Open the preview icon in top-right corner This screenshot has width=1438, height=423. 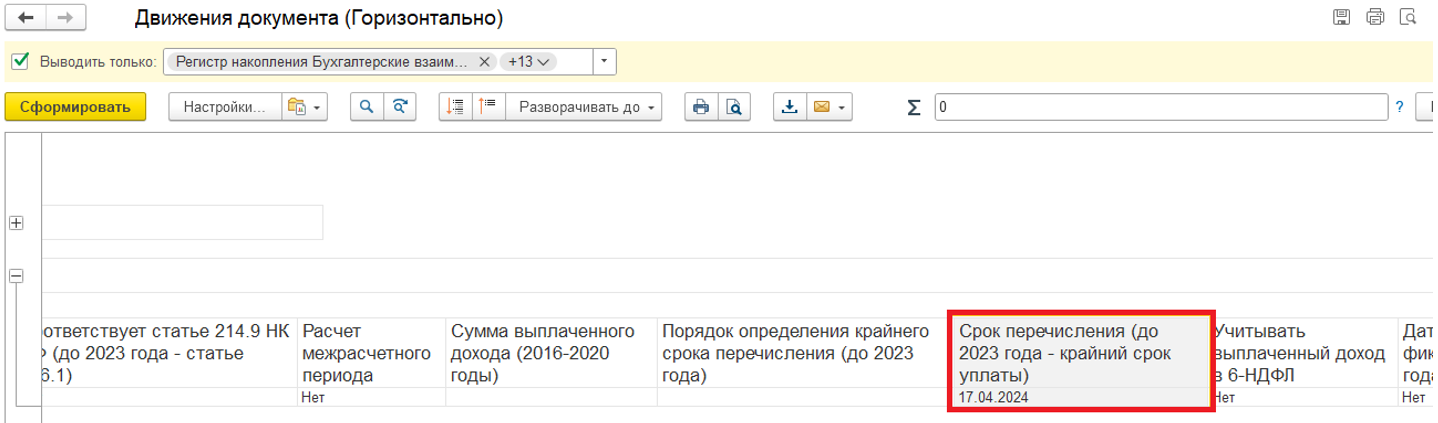1408,17
